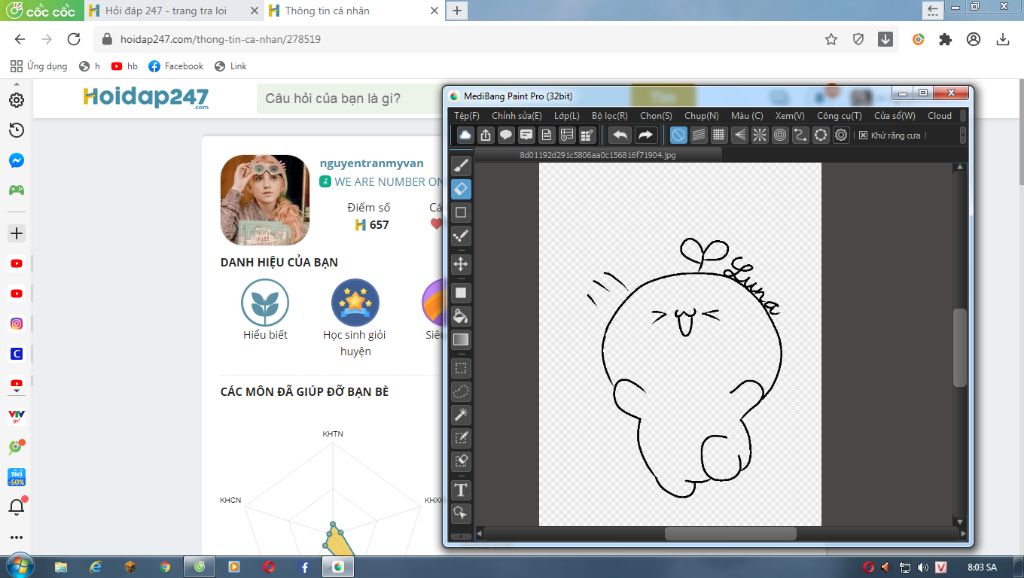Click the volume icon in system tray
The width and height of the screenshot is (1024, 578).
(x=923, y=567)
